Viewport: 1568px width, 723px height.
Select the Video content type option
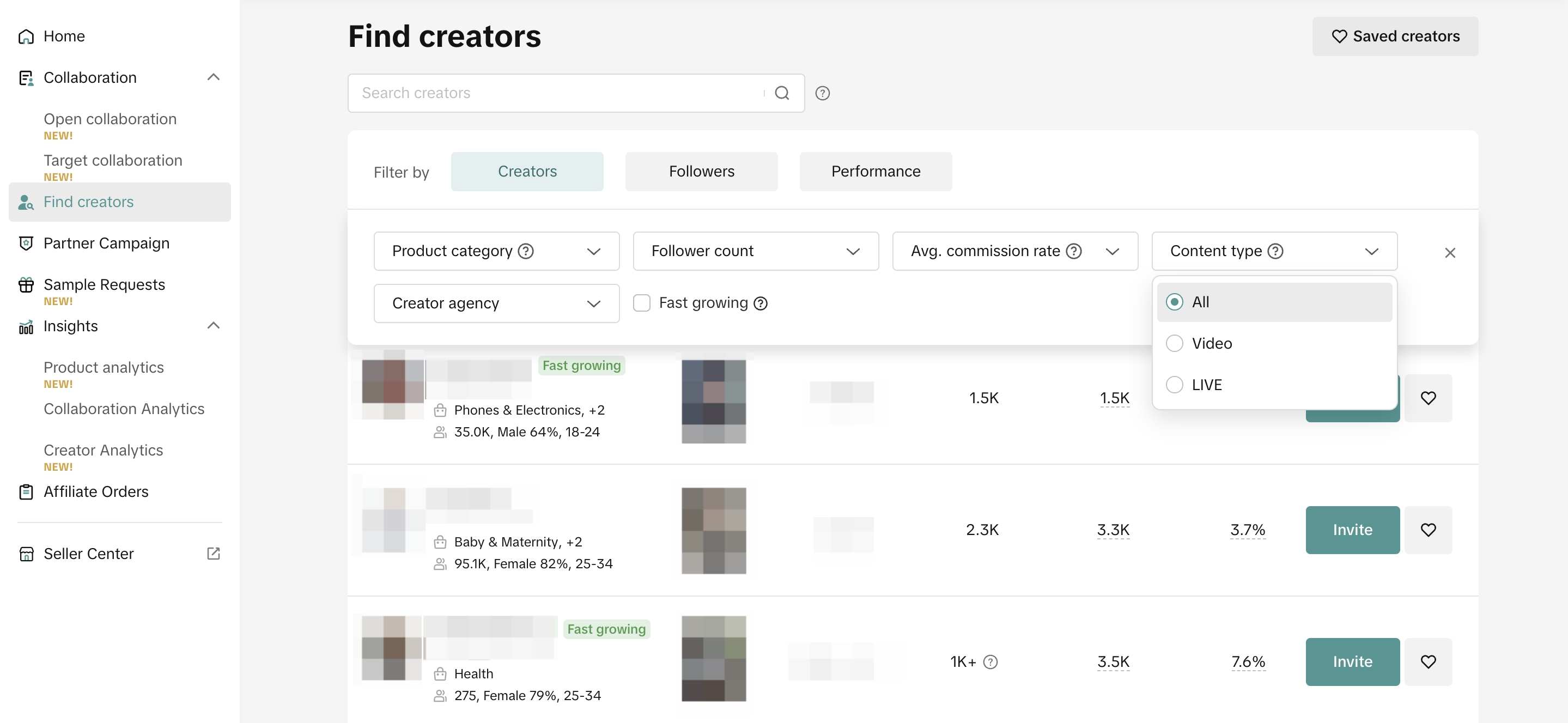pyautogui.click(x=1174, y=343)
